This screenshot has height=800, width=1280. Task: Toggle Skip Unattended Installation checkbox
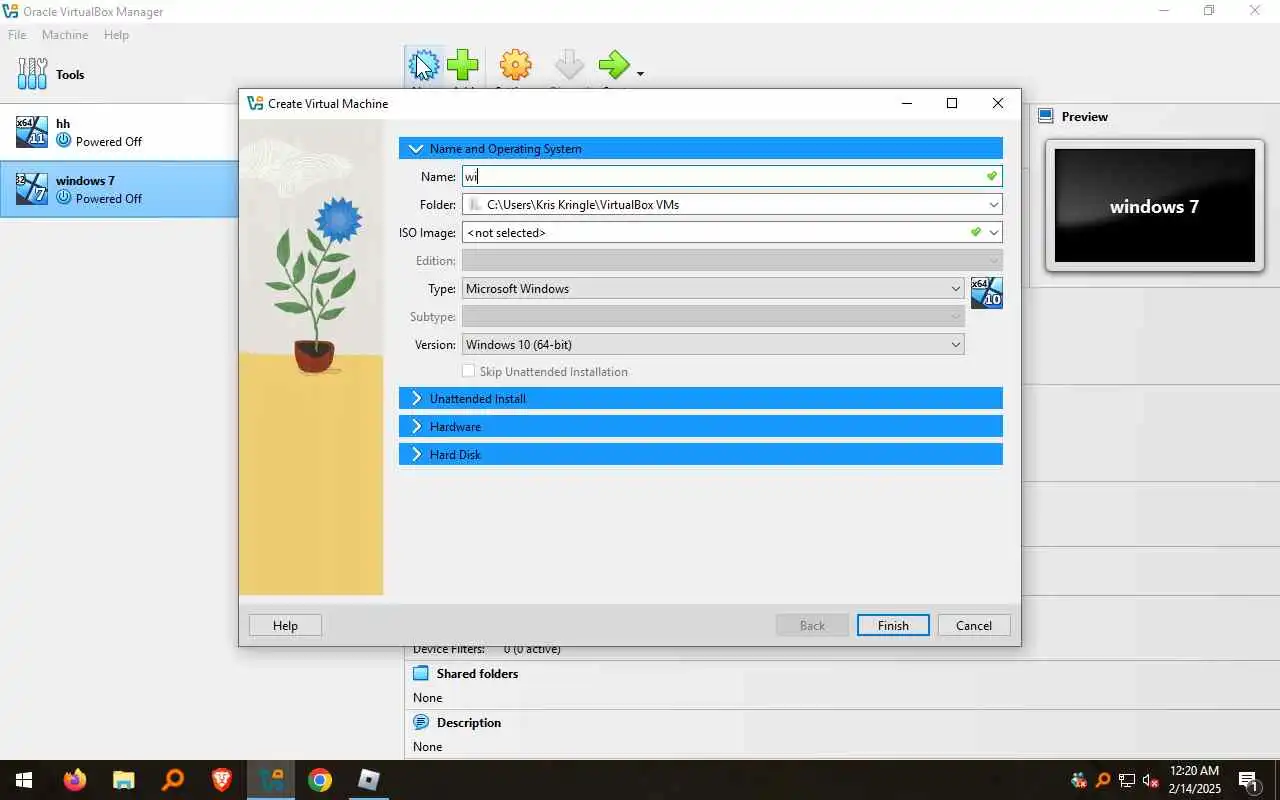pyautogui.click(x=468, y=371)
